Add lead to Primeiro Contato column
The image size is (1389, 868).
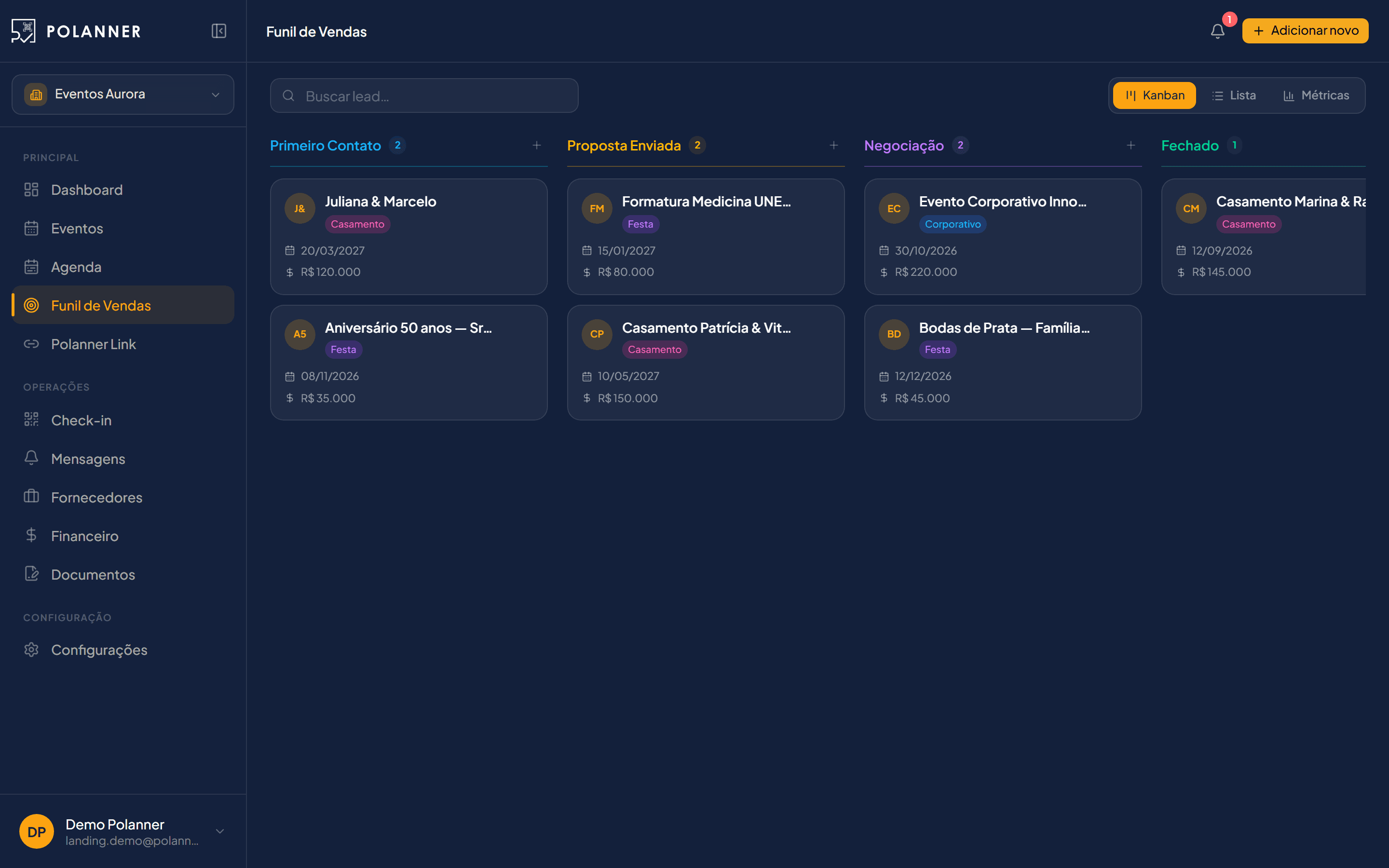pos(537,145)
